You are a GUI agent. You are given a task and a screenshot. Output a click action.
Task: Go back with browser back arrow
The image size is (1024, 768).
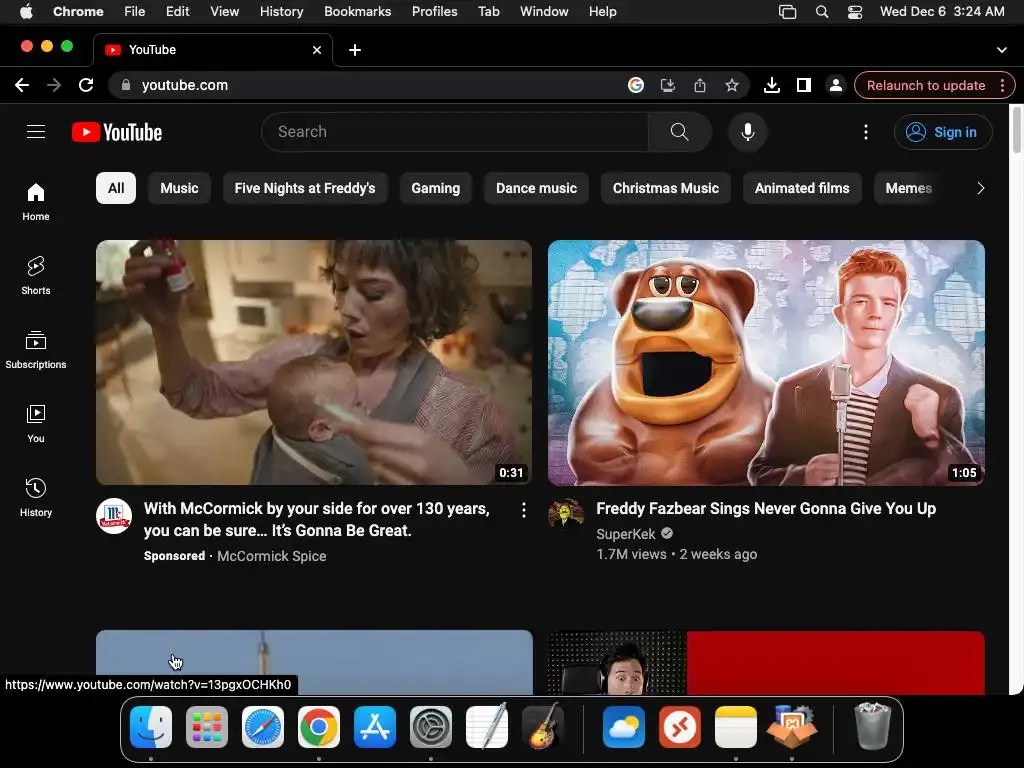[x=22, y=85]
